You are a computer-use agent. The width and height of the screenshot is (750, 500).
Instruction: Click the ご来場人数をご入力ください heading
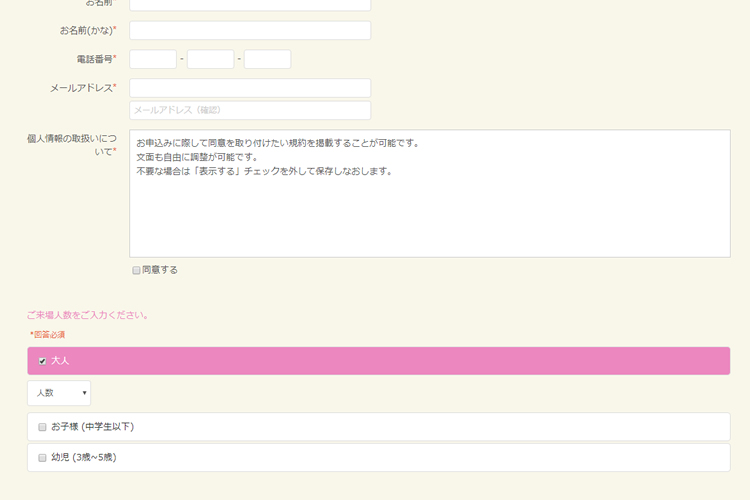pos(88,315)
